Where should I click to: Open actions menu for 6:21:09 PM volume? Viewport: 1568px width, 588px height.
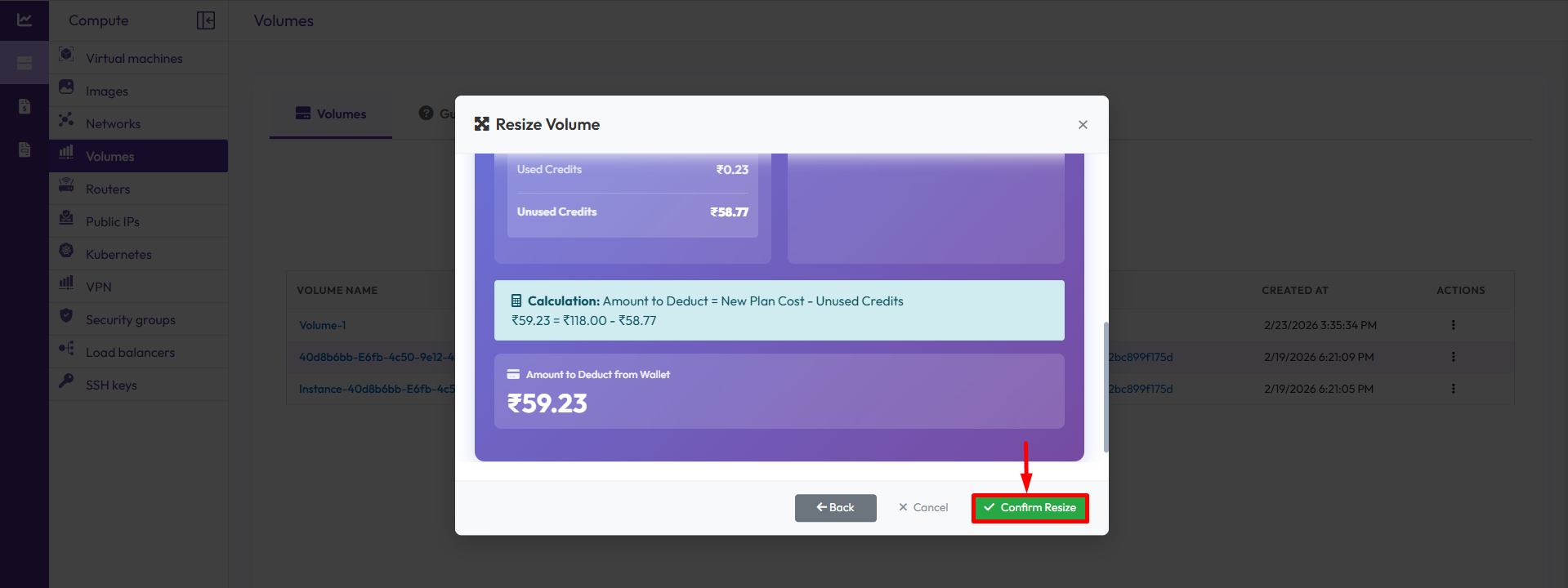click(1453, 357)
